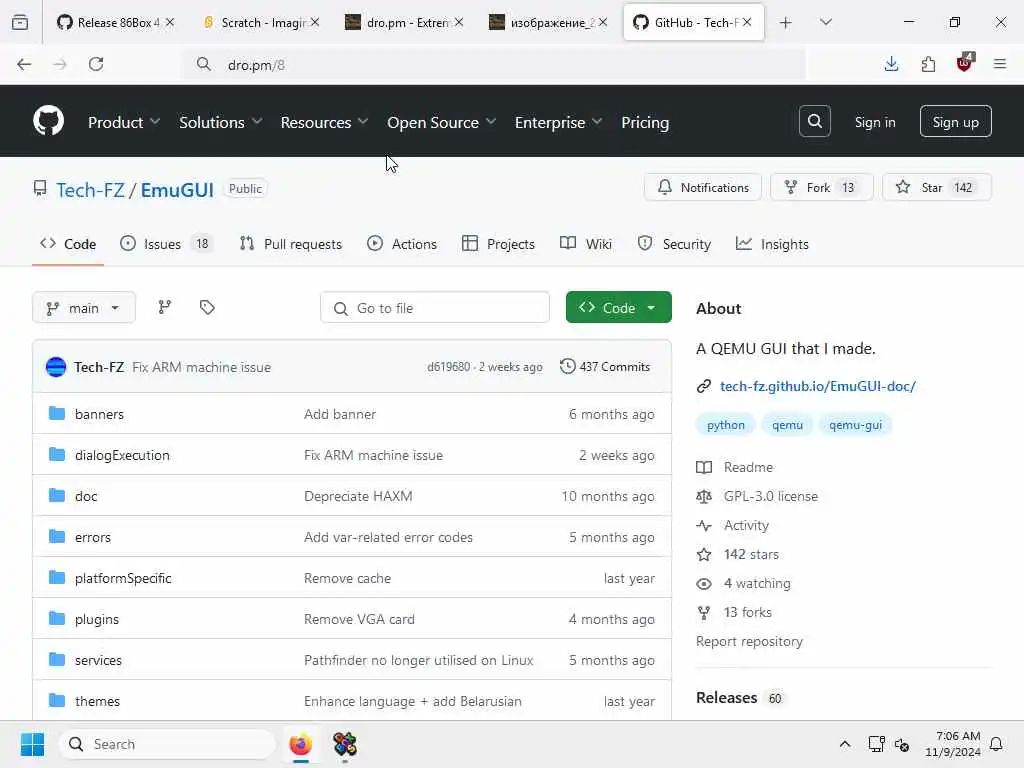This screenshot has width=1024, height=768.
Task: Open the 437 Commits history link
Action: (x=605, y=366)
